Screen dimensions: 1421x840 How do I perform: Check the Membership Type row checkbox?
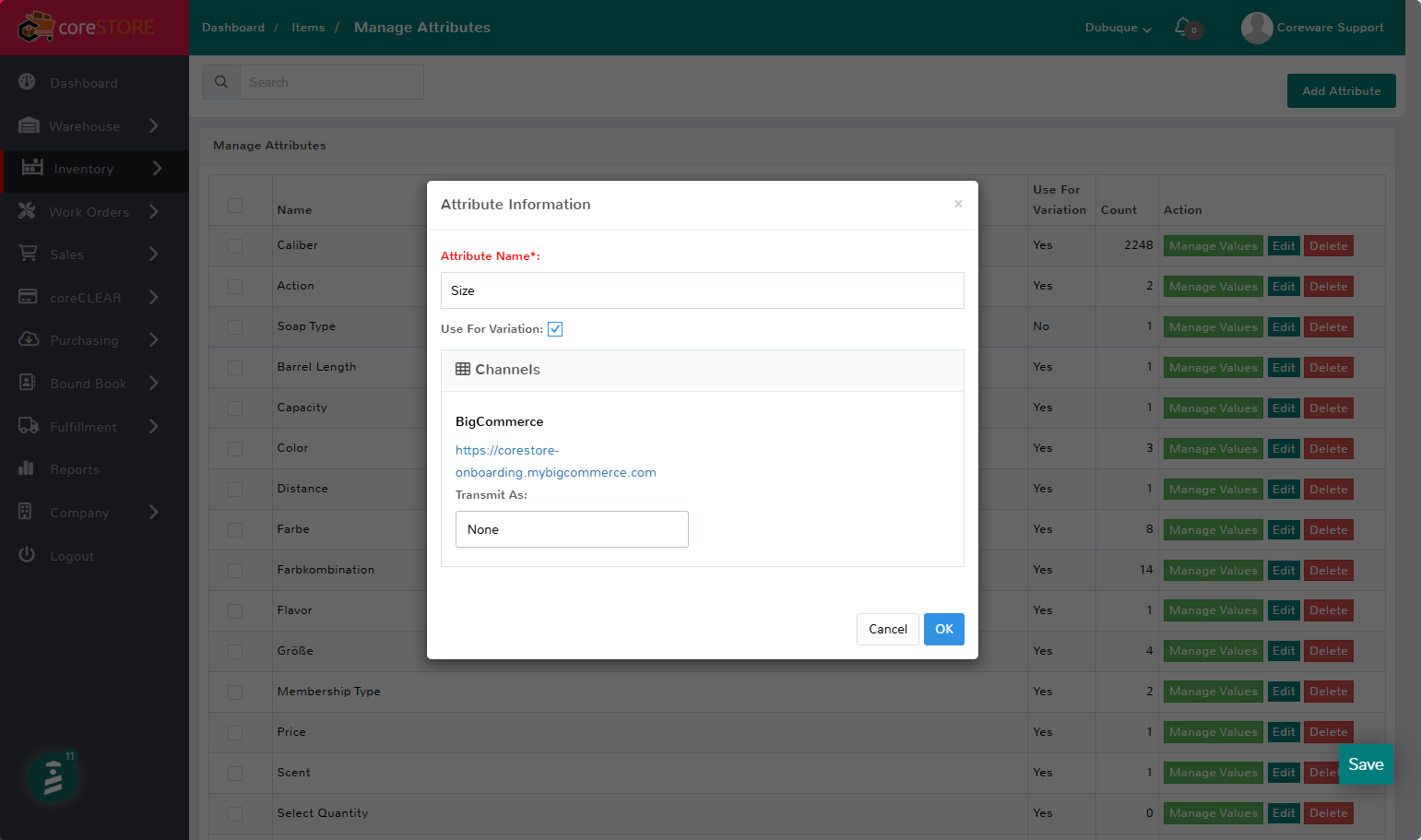pos(235,692)
